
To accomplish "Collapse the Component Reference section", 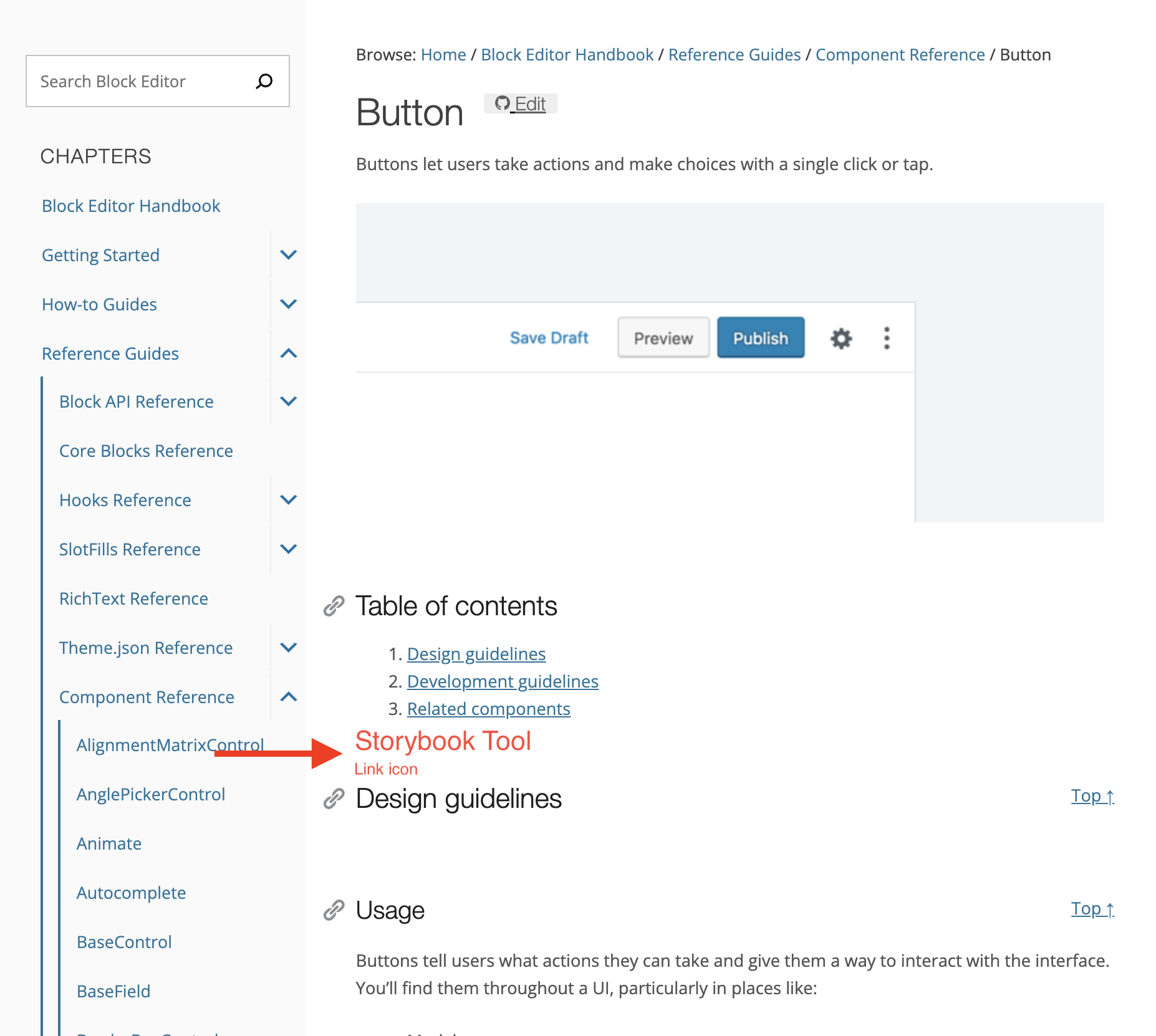I will pos(287,696).
